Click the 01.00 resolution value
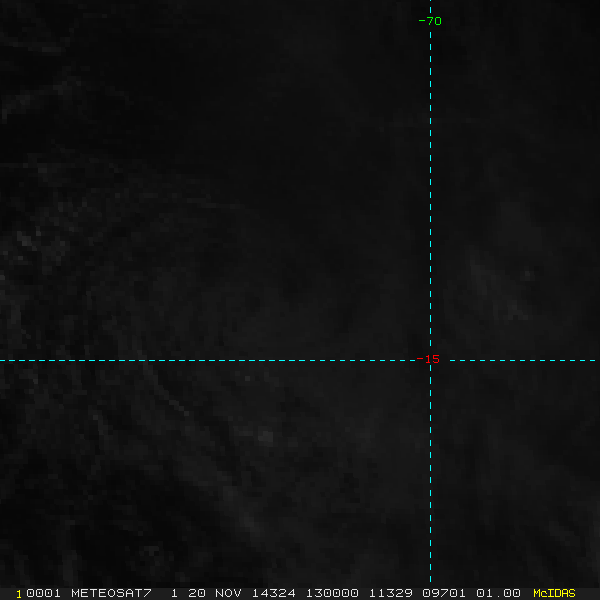This screenshot has width=600, height=600. point(498,593)
